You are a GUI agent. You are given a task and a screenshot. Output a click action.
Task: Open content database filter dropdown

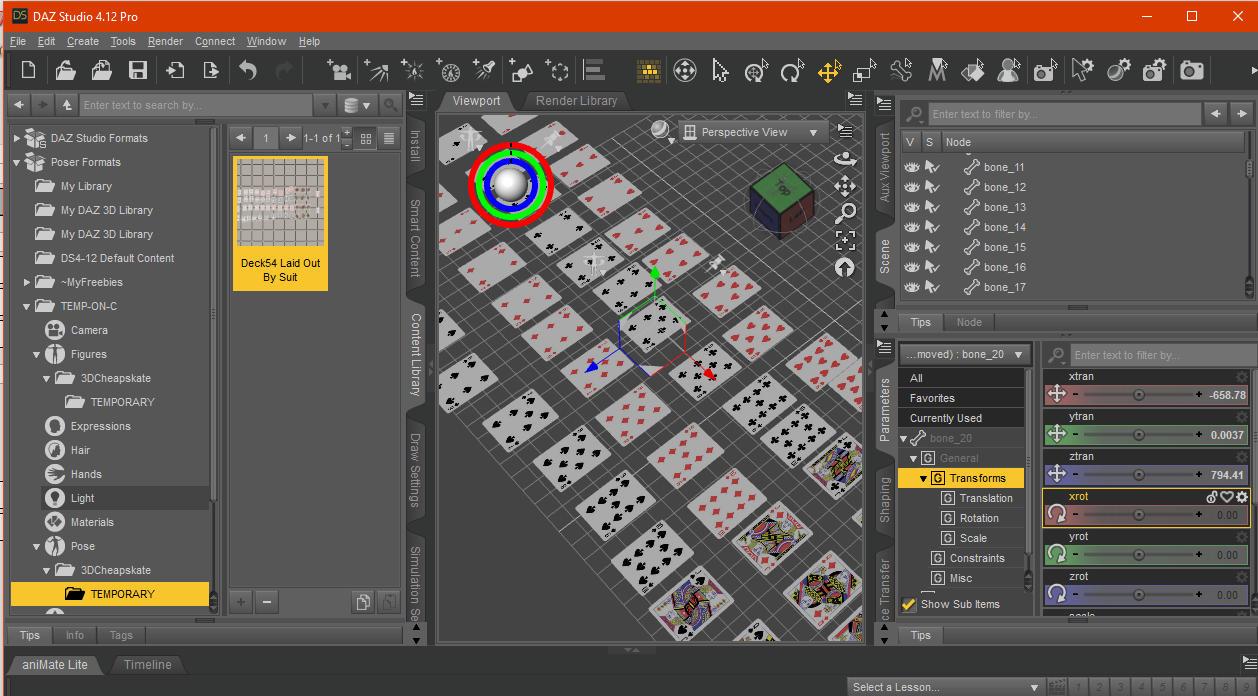(357, 105)
